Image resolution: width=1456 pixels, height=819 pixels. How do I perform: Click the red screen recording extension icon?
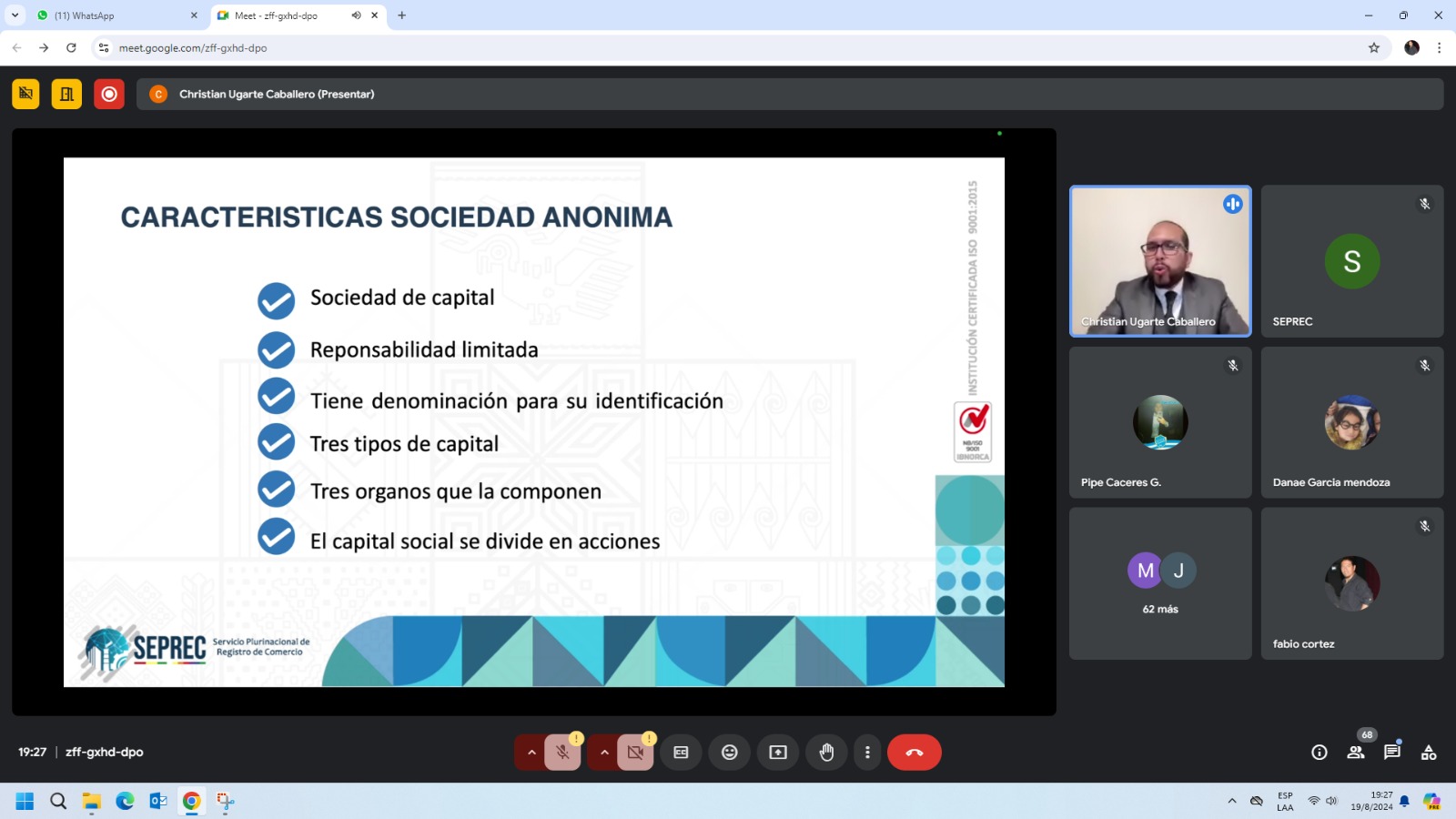pyautogui.click(x=109, y=93)
